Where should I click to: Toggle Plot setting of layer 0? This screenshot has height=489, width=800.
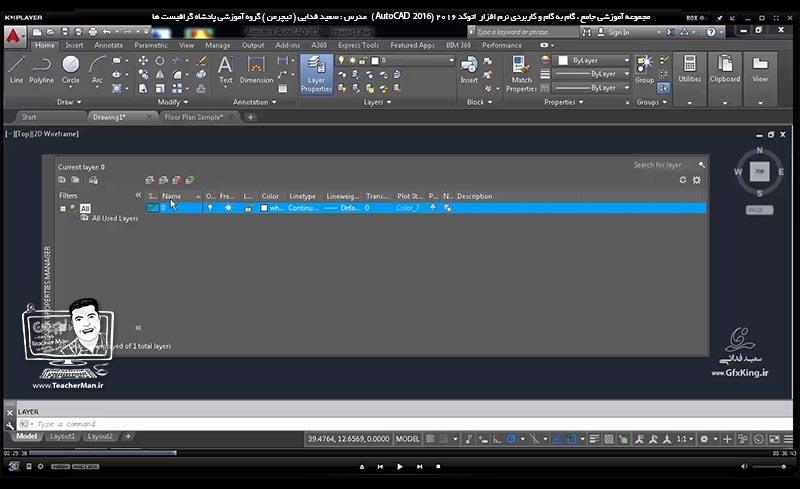[433, 208]
